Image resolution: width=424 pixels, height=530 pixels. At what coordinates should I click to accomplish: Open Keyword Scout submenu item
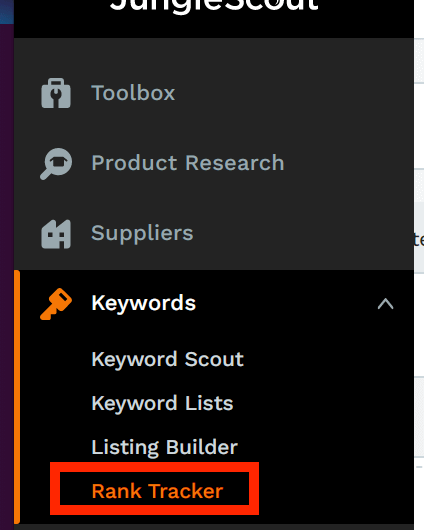coord(167,359)
